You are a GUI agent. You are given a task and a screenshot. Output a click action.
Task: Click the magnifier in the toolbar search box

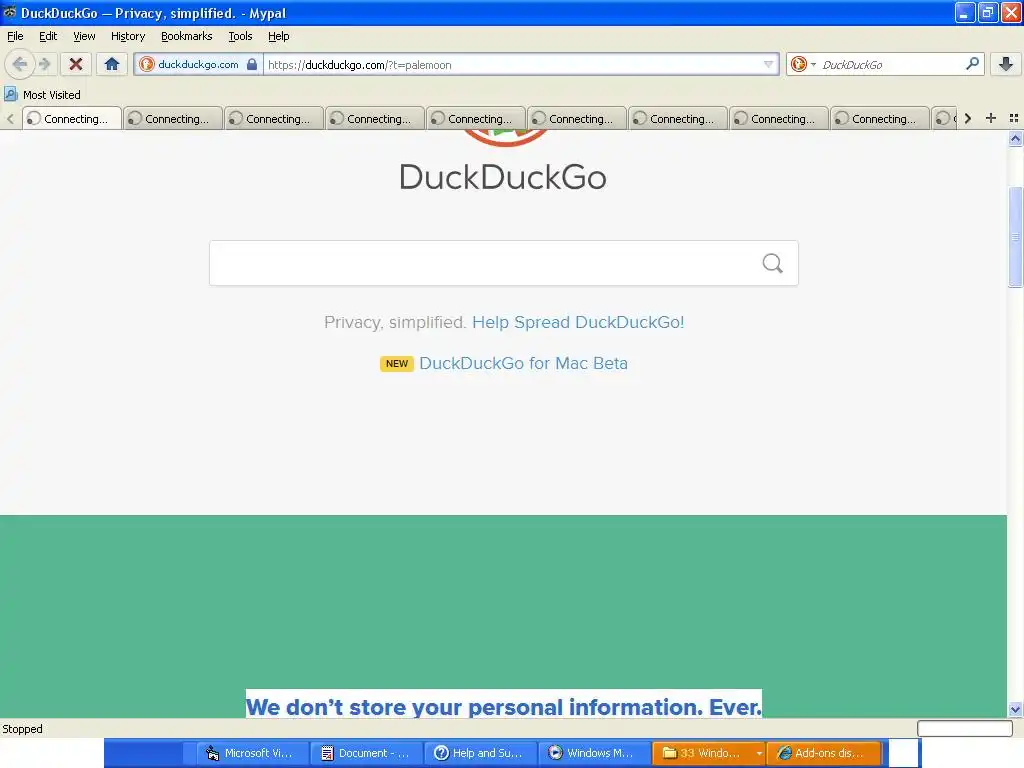click(x=972, y=63)
